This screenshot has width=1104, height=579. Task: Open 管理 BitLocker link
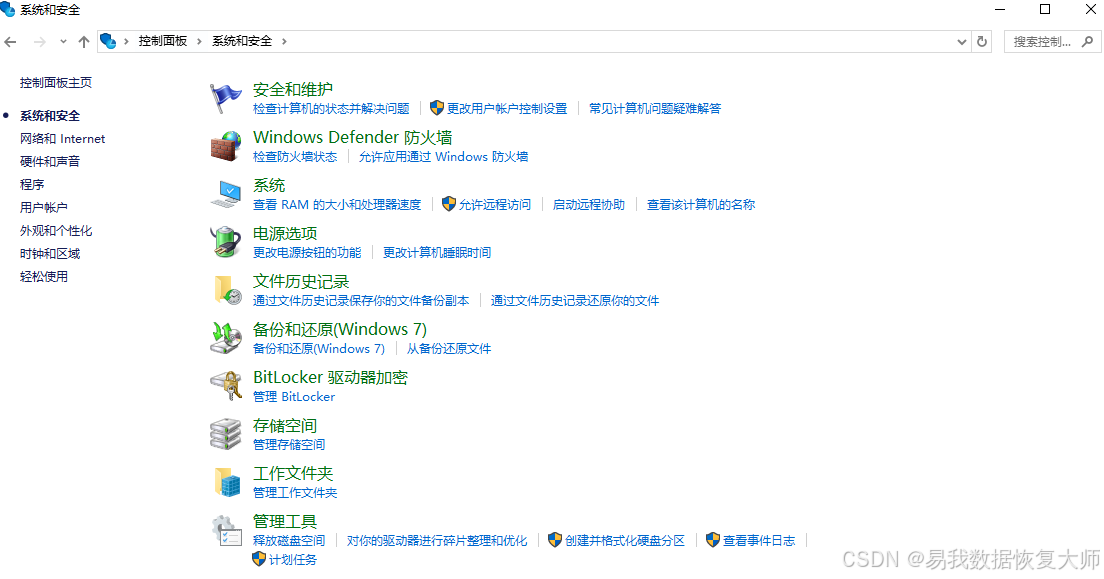tap(294, 397)
